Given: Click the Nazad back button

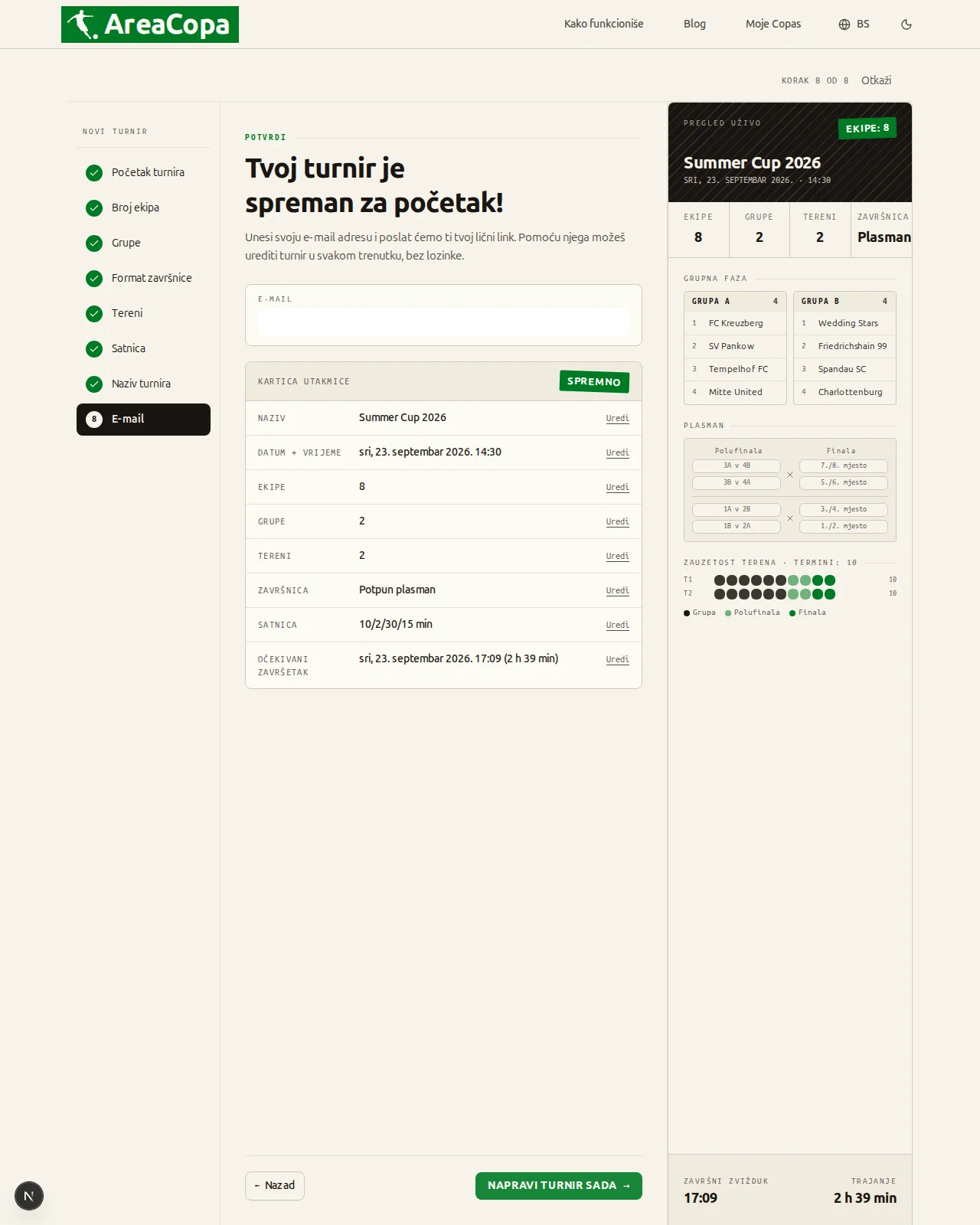Looking at the screenshot, I should point(275,1186).
